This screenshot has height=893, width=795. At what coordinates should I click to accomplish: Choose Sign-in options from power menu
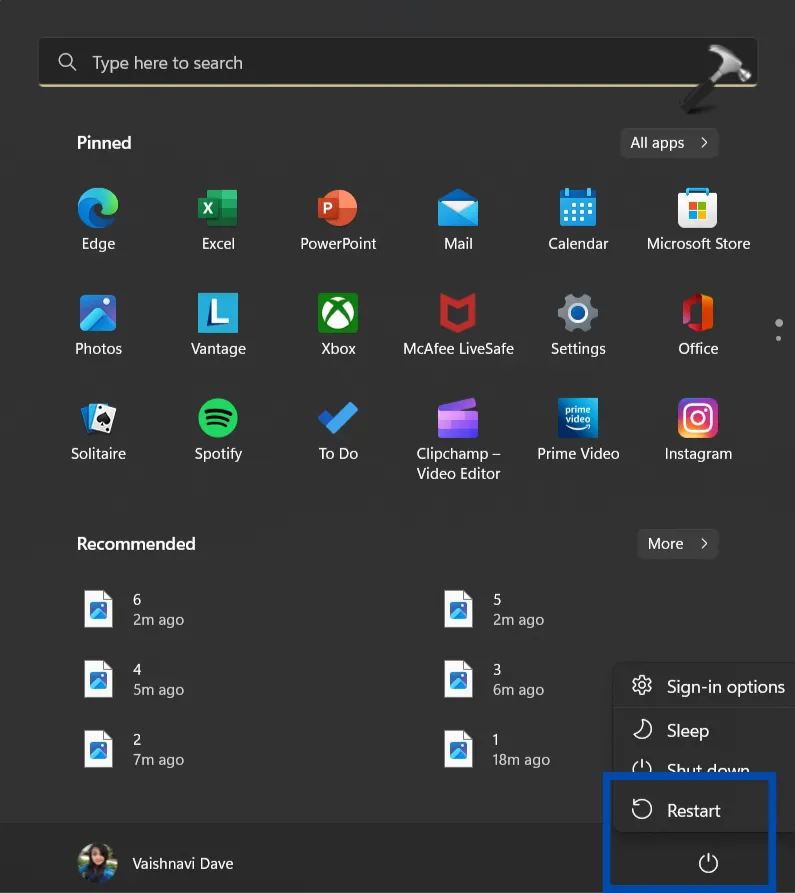click(706, 687)
